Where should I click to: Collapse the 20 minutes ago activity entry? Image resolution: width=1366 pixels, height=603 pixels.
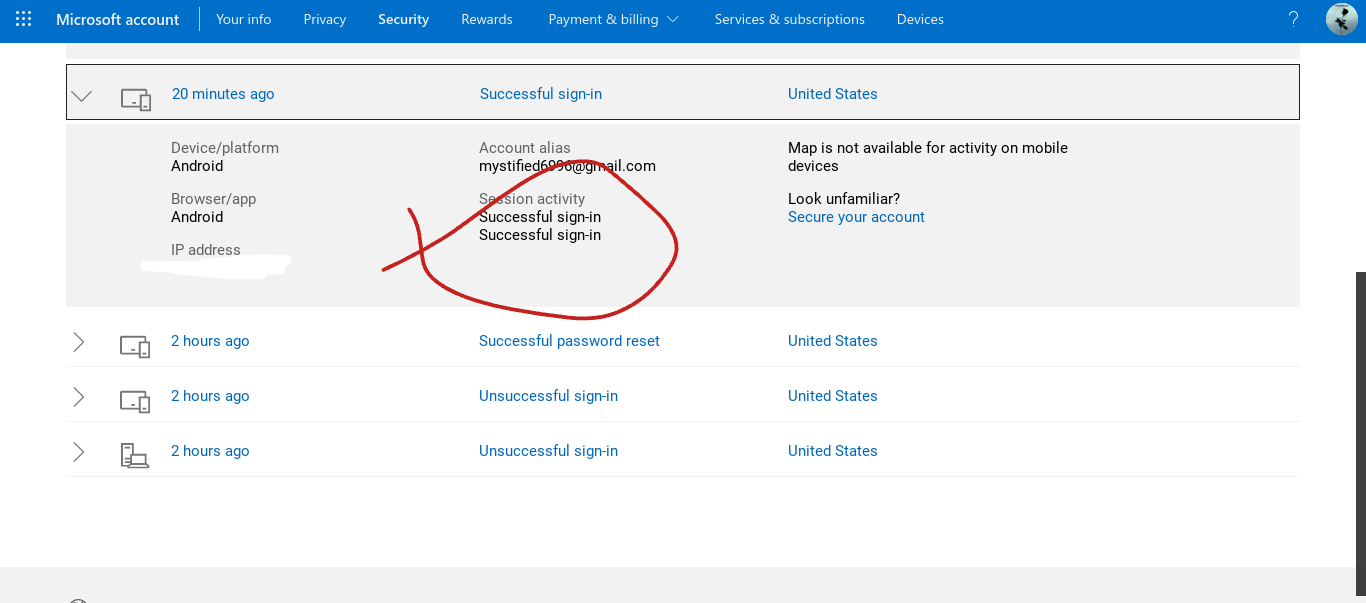tap(82, 96)
